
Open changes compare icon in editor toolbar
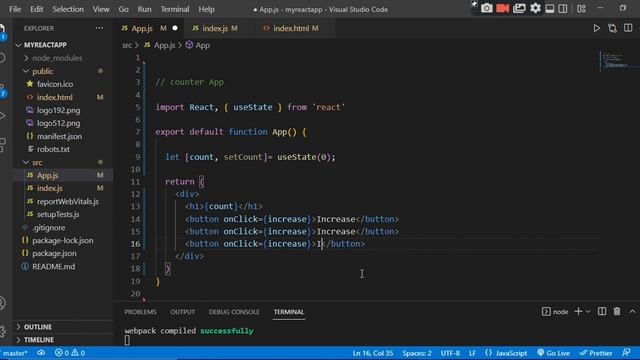click(x=612, y=28)
